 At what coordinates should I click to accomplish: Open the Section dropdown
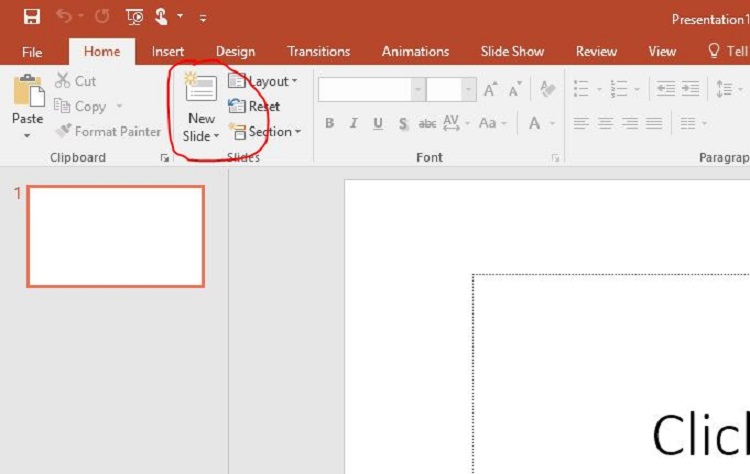[265, 132]
